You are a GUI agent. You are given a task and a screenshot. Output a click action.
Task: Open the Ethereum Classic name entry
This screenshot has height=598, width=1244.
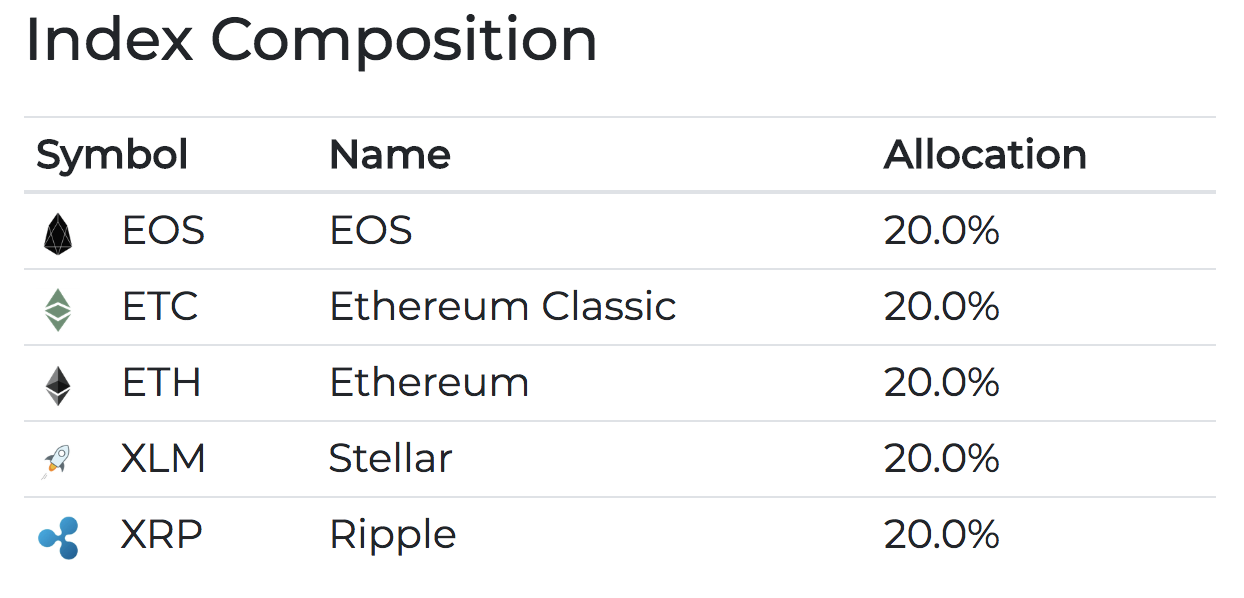502,307
